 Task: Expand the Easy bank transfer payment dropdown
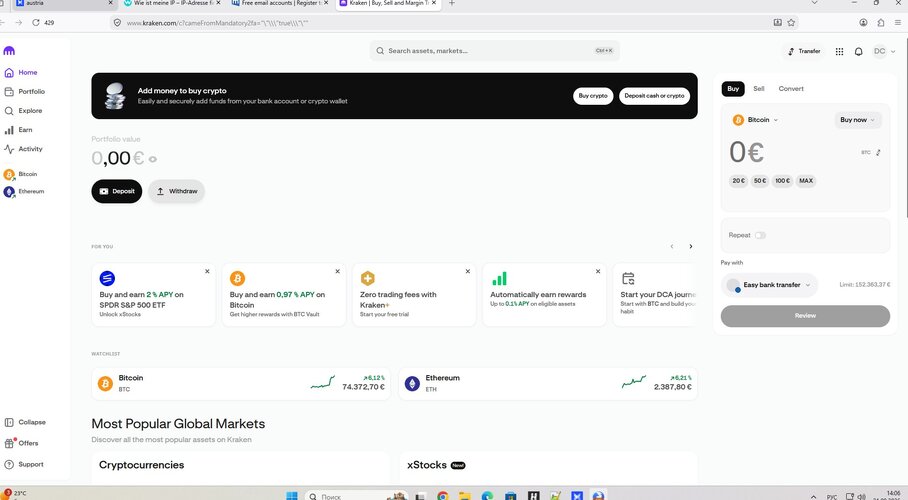770,285
